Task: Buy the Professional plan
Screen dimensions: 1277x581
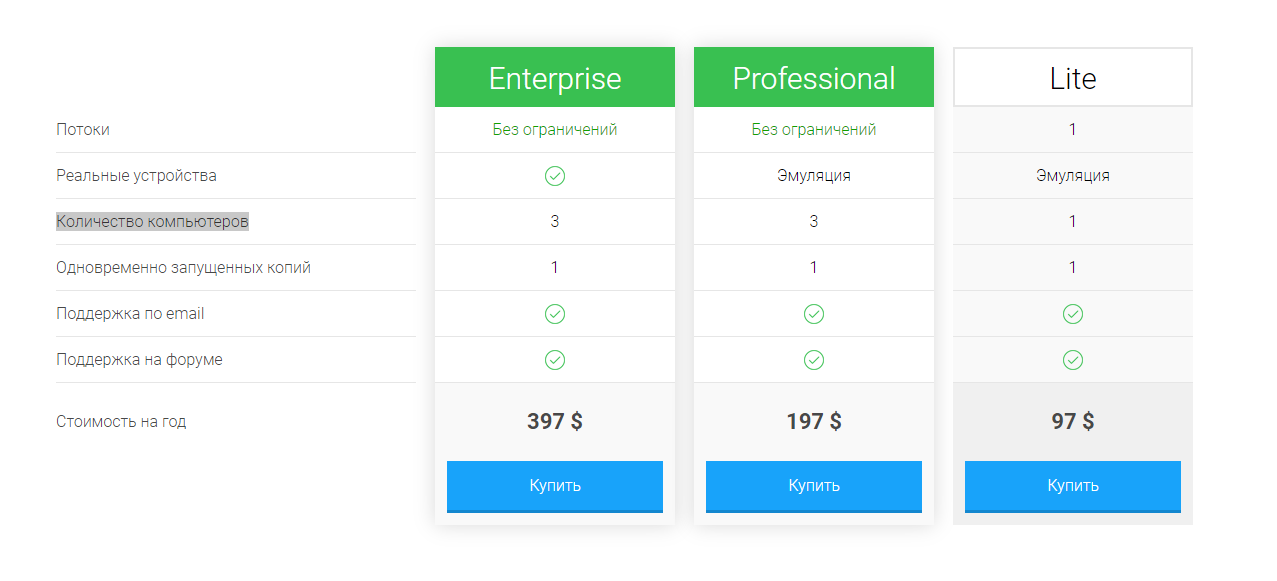Action: click(x=814, y=486)
